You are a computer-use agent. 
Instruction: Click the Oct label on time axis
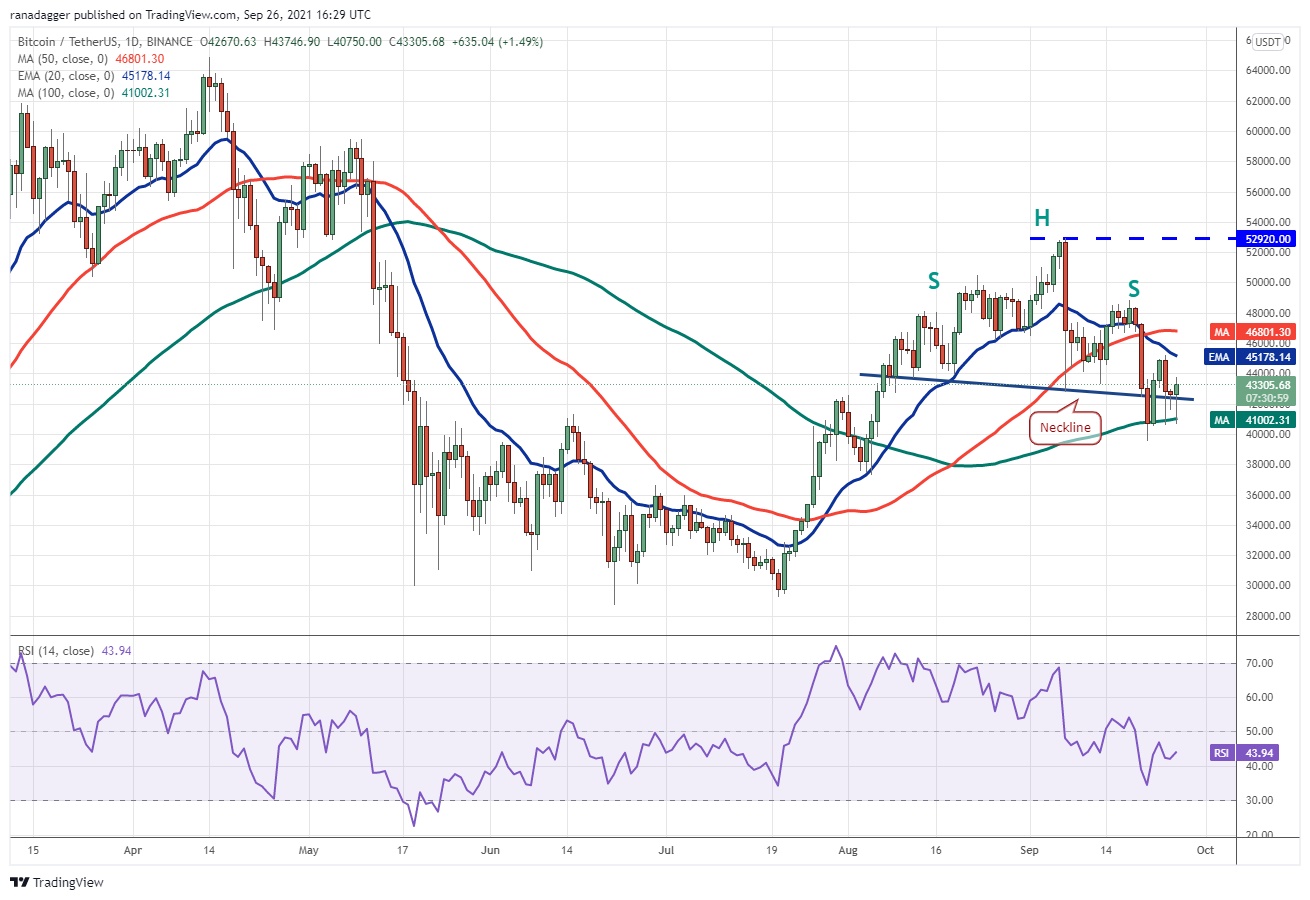click(1205, 852)
